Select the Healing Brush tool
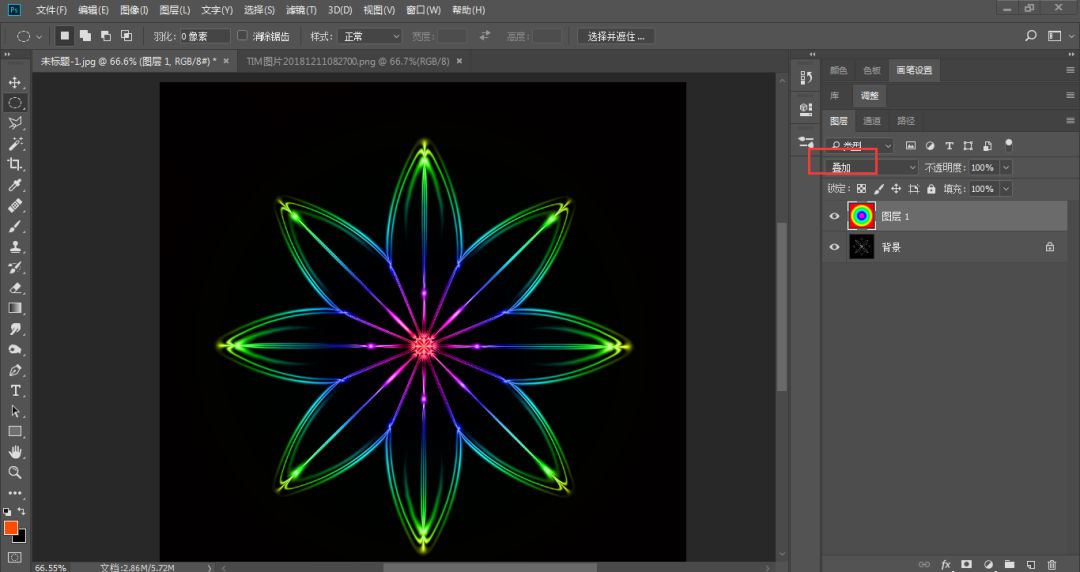This screenshot has width=1080, height=572. coord(14,205)
